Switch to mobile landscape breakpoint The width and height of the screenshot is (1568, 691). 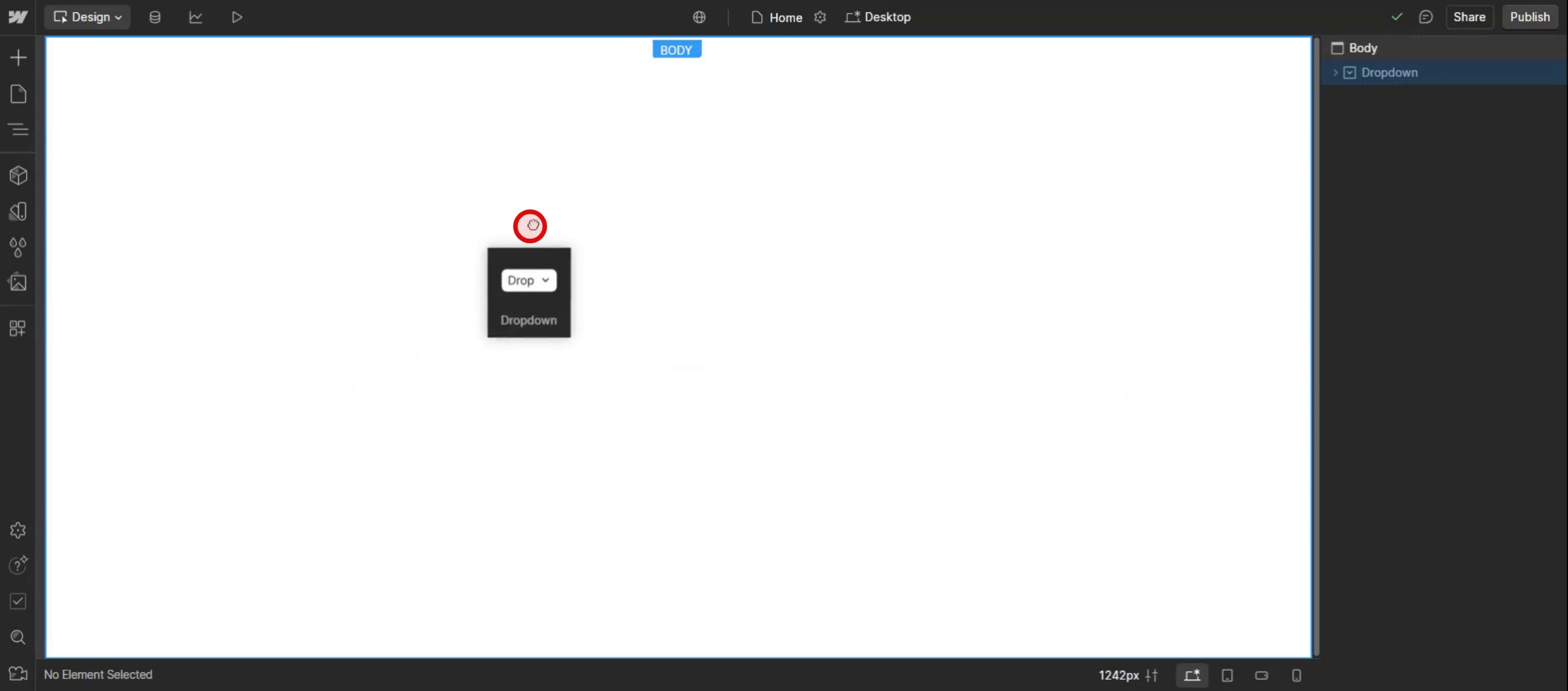[1261, 675]
